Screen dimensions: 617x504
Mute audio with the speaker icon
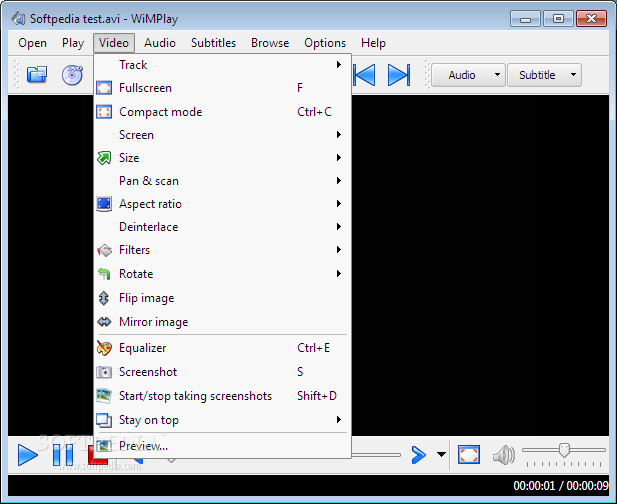504,455
